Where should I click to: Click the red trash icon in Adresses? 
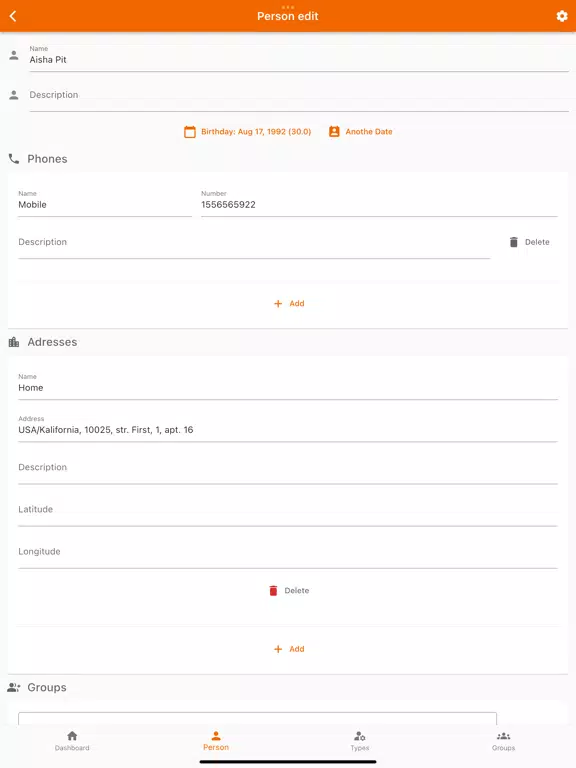click(273, 591)
